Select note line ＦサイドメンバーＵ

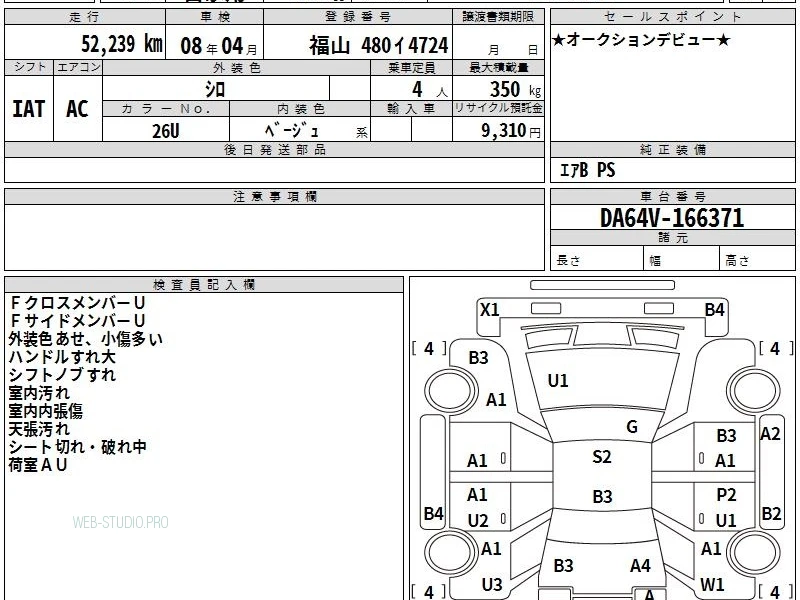pyautogui.click(x=77, y=321)
